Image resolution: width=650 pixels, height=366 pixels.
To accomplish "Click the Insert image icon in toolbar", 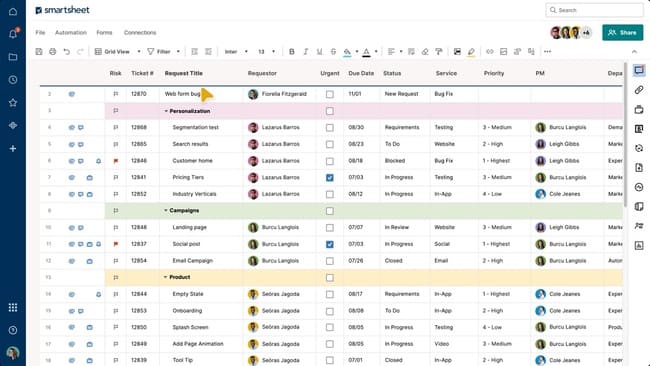I will coord(504,52).
